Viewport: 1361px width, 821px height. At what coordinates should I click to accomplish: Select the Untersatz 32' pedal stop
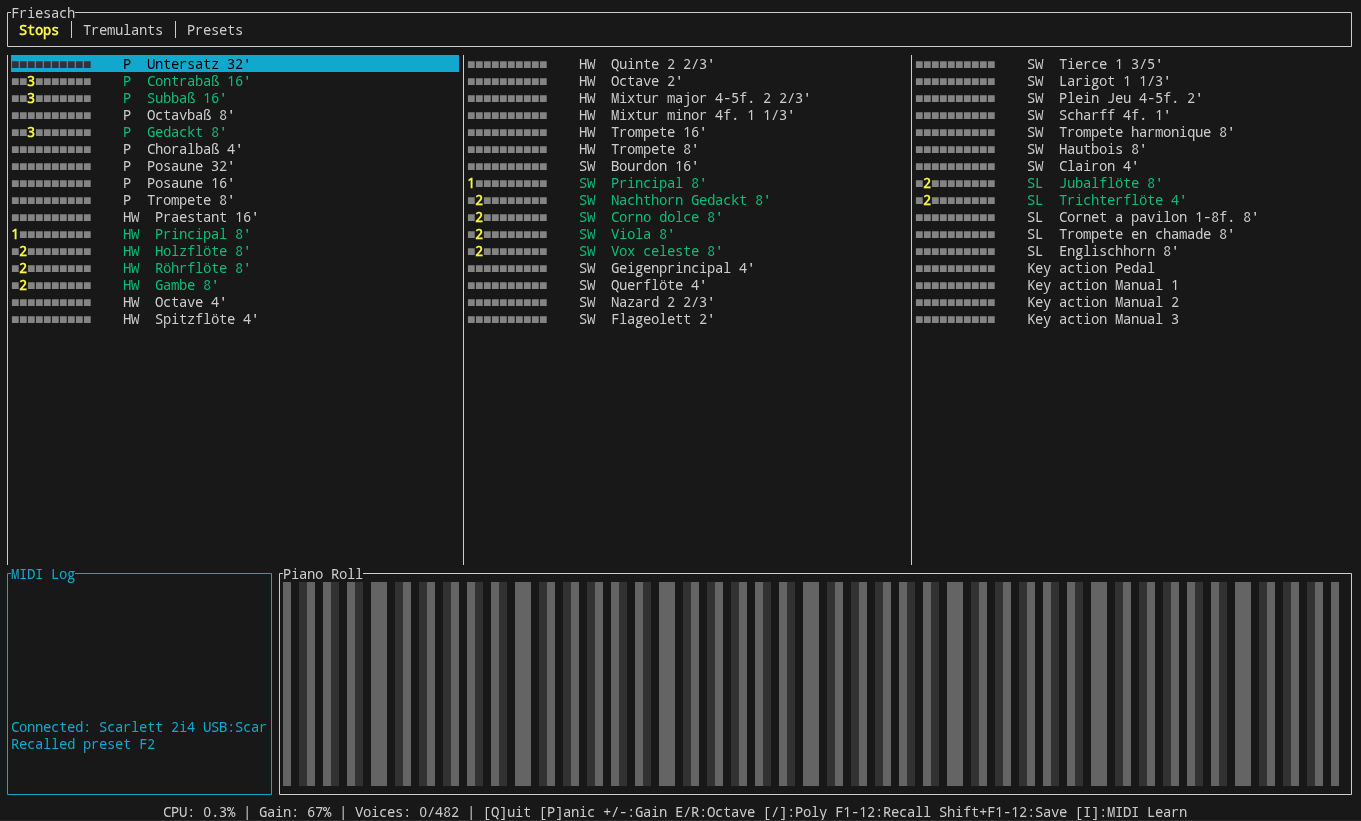(235, 64)
